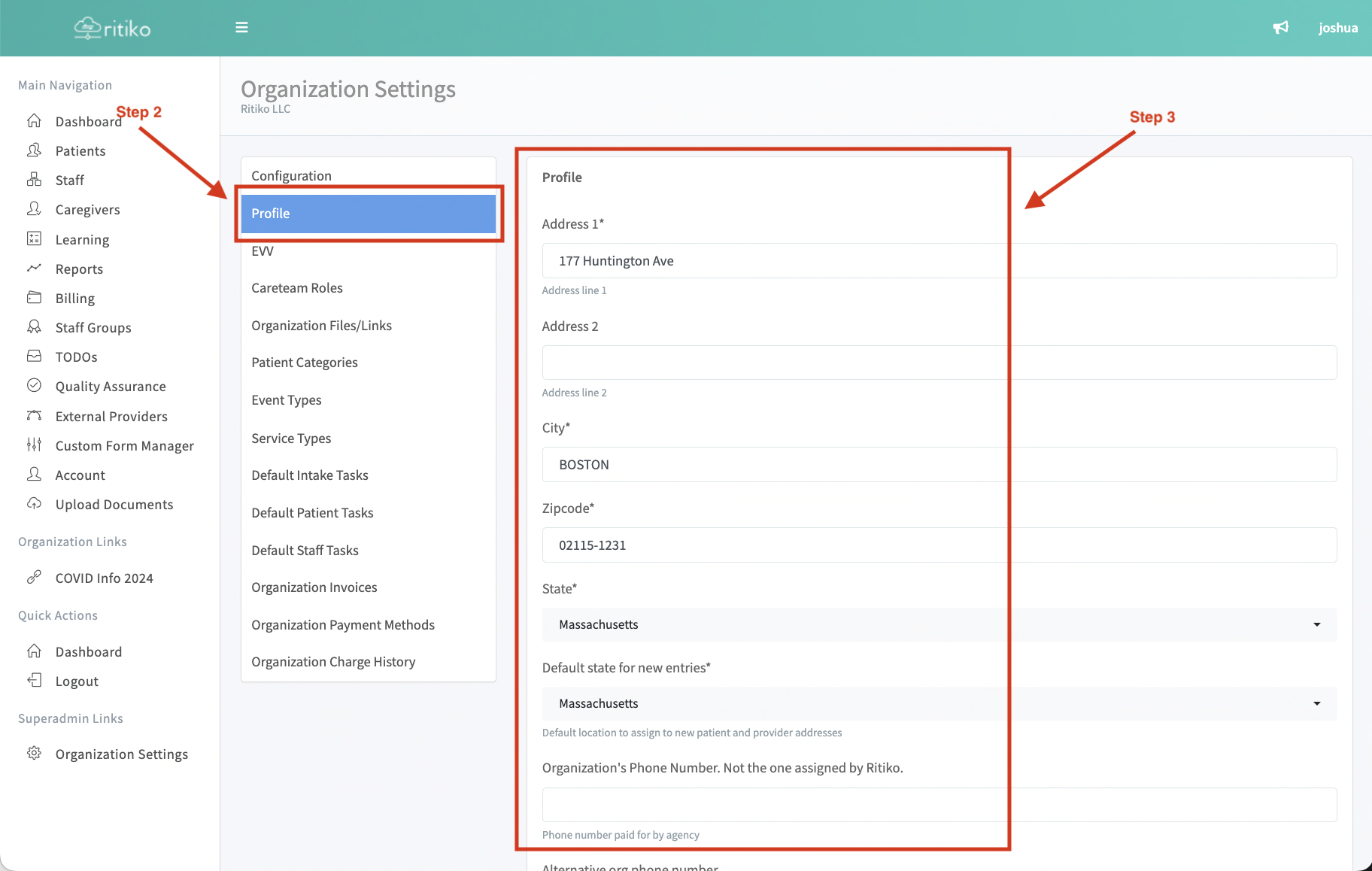This screenshot has height=871, width=1372.
Task: Switch to Careteam Roles section
Action: coord(297,288)
